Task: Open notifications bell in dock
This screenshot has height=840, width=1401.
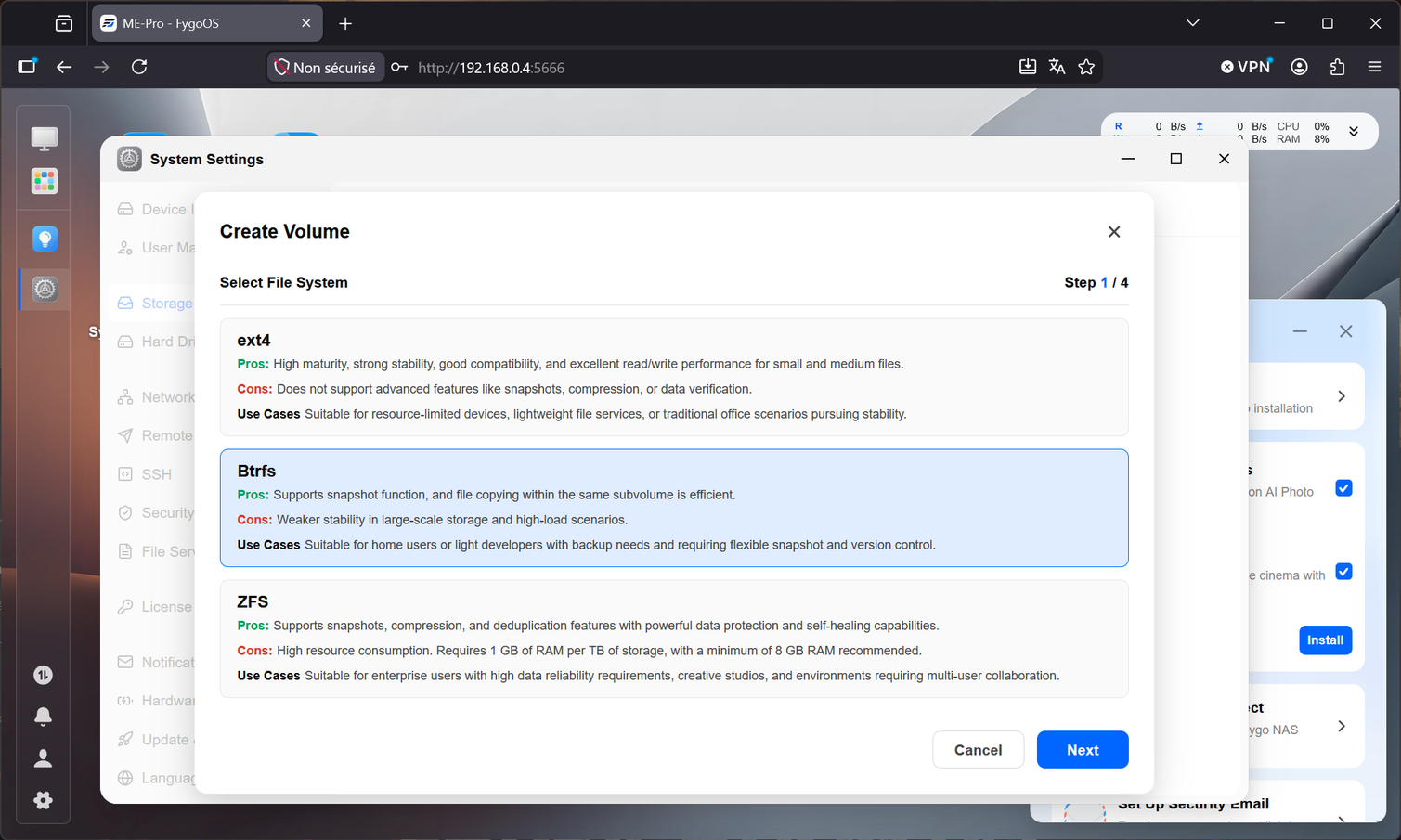Action: point(43,717)
